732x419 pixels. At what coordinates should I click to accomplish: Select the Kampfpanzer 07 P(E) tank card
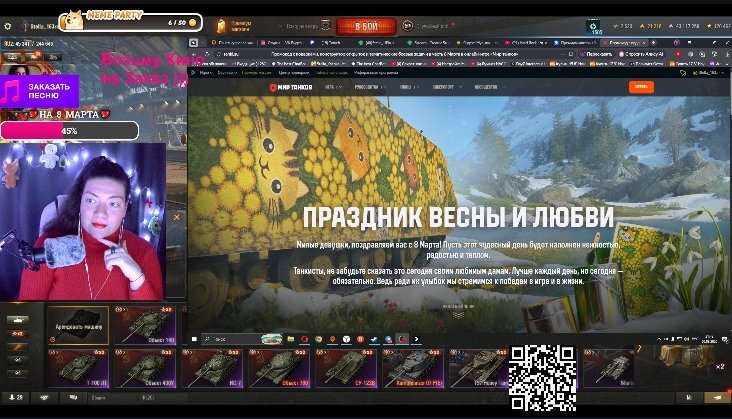click(x=413, y=368)
